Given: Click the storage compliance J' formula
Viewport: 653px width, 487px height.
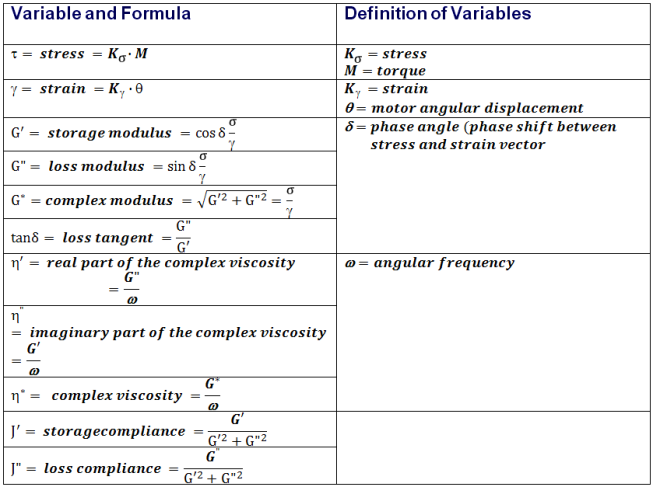Looking at the screenshot, I should pyautogui.click(x=139, y=430).
